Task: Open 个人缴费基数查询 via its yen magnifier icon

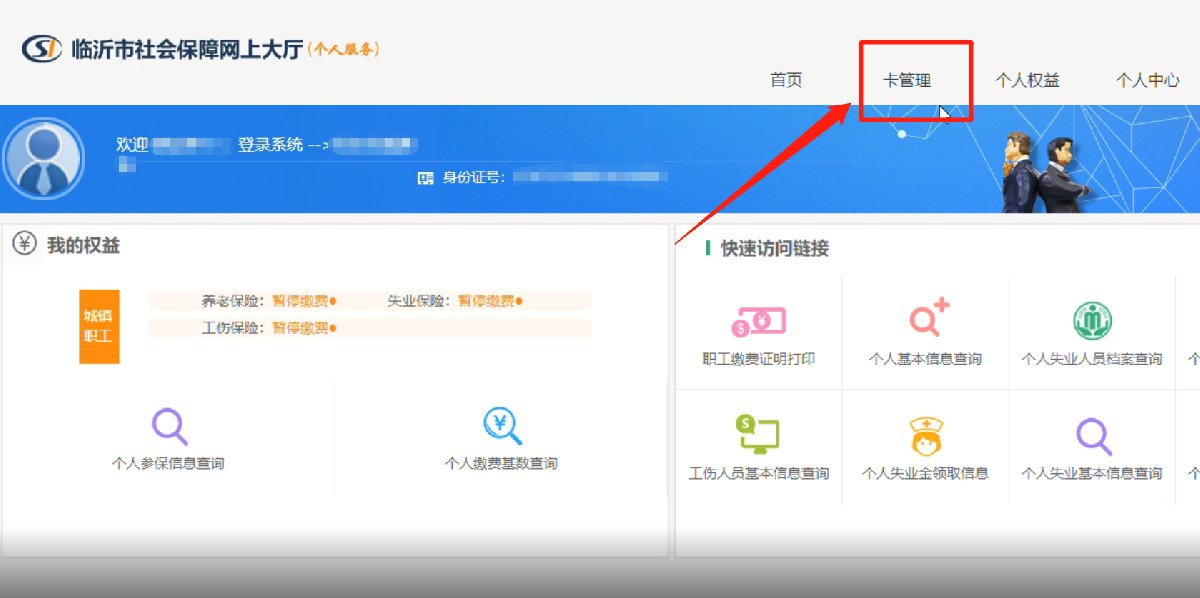Action: pos(502,425)
